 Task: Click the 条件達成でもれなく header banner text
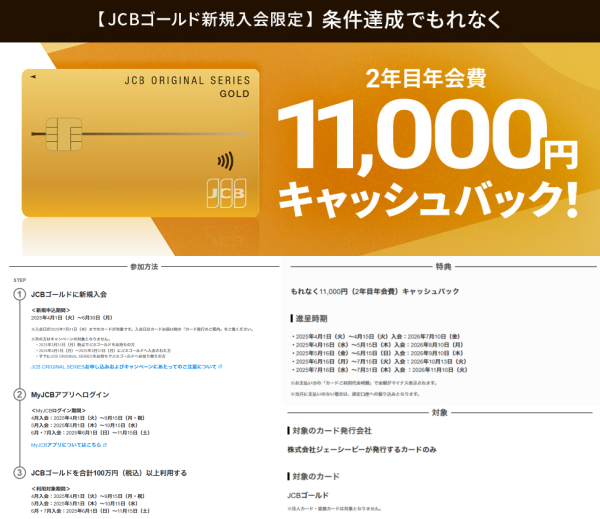click(x=412, y=20)
